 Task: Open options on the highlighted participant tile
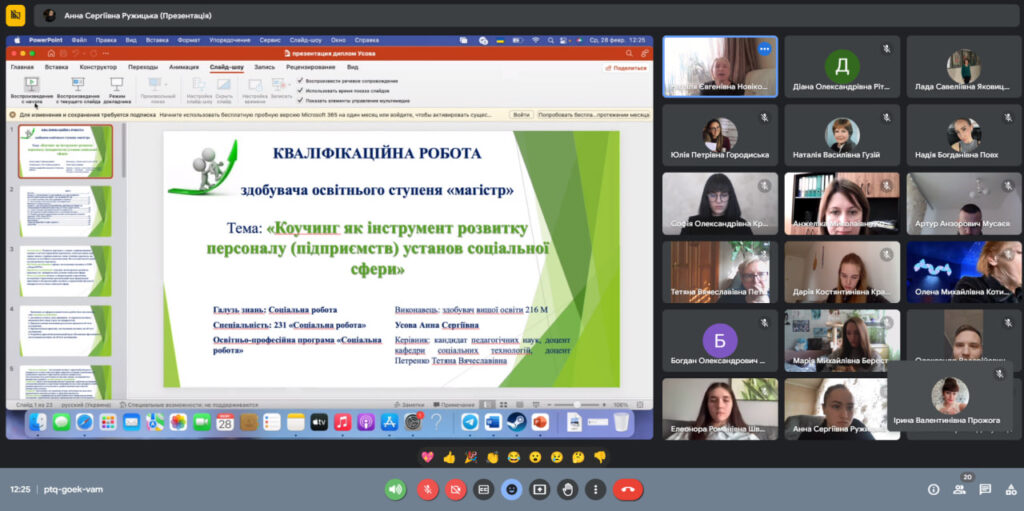tap(764, 48)
